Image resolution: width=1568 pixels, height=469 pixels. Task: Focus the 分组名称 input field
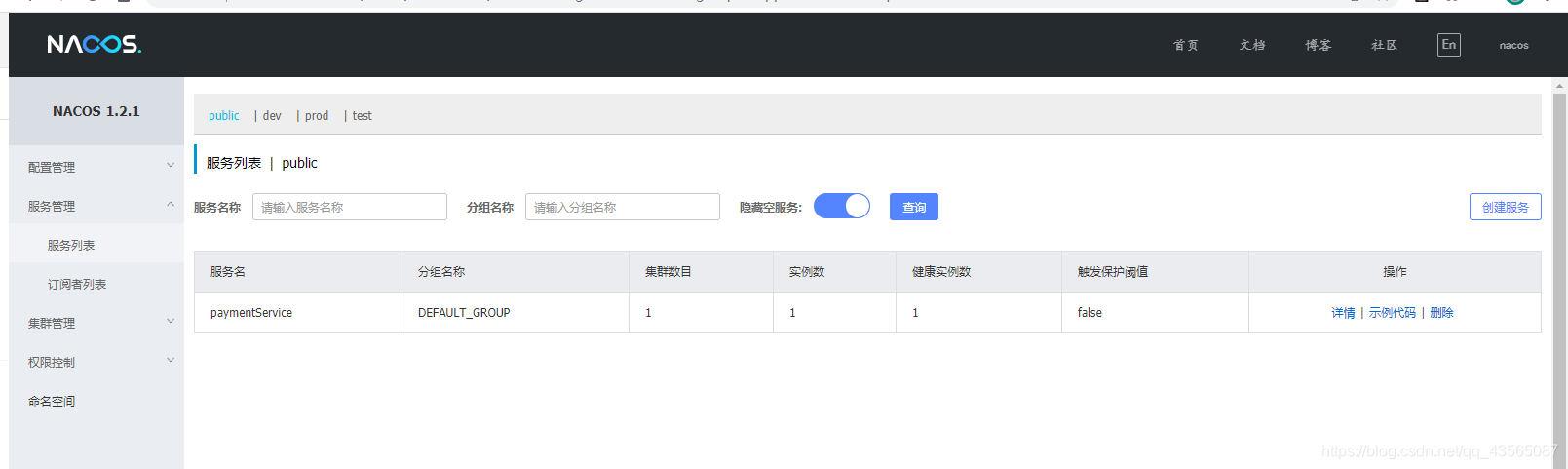coord(623,207)
